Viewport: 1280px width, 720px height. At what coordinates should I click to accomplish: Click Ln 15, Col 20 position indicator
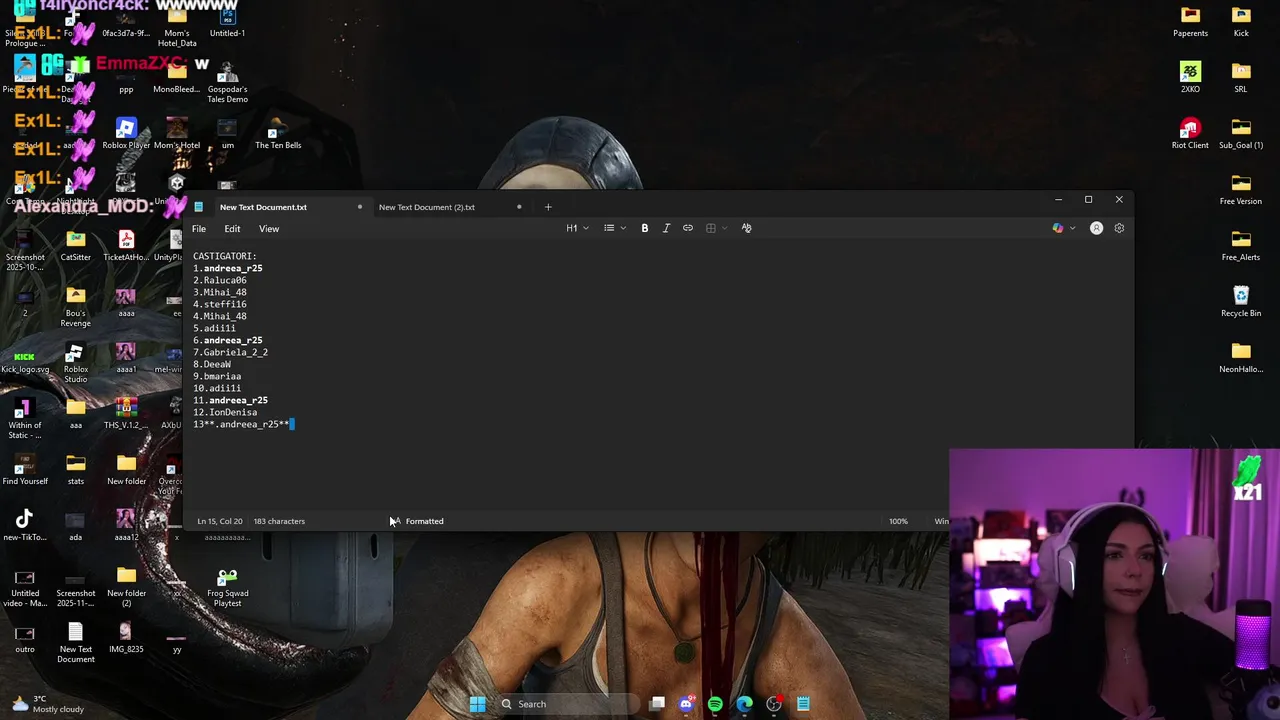(219, 521)
